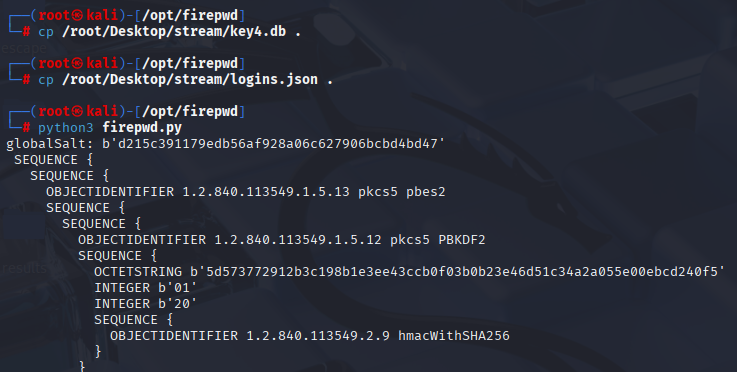Click the Kali skull icon in second prompt
Screen dimensions: 737x372
[78, 63]
